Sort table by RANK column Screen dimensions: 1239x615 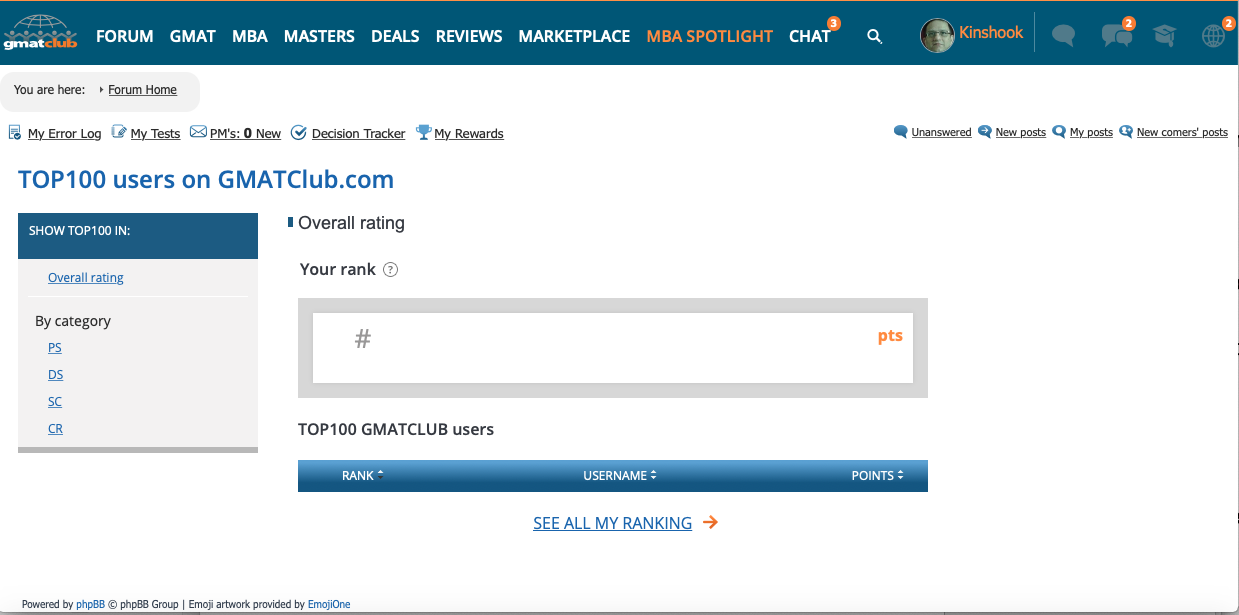point(363,475)
